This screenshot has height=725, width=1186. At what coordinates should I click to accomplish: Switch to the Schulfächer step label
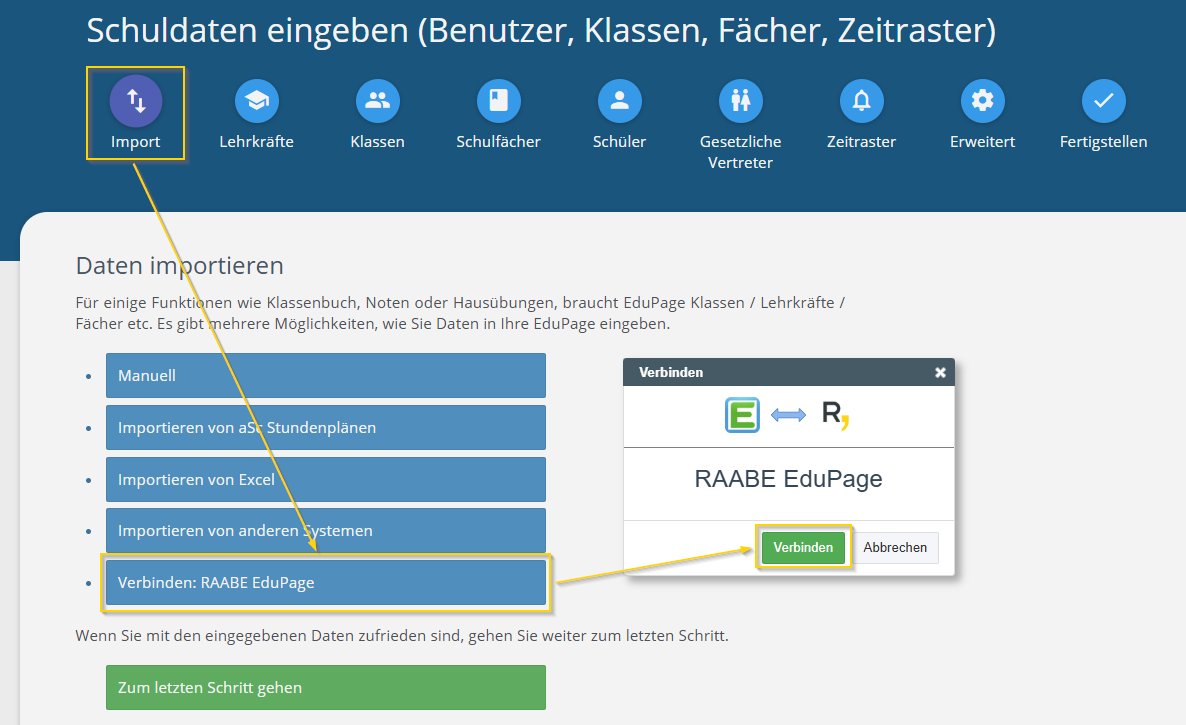[498, 141]
